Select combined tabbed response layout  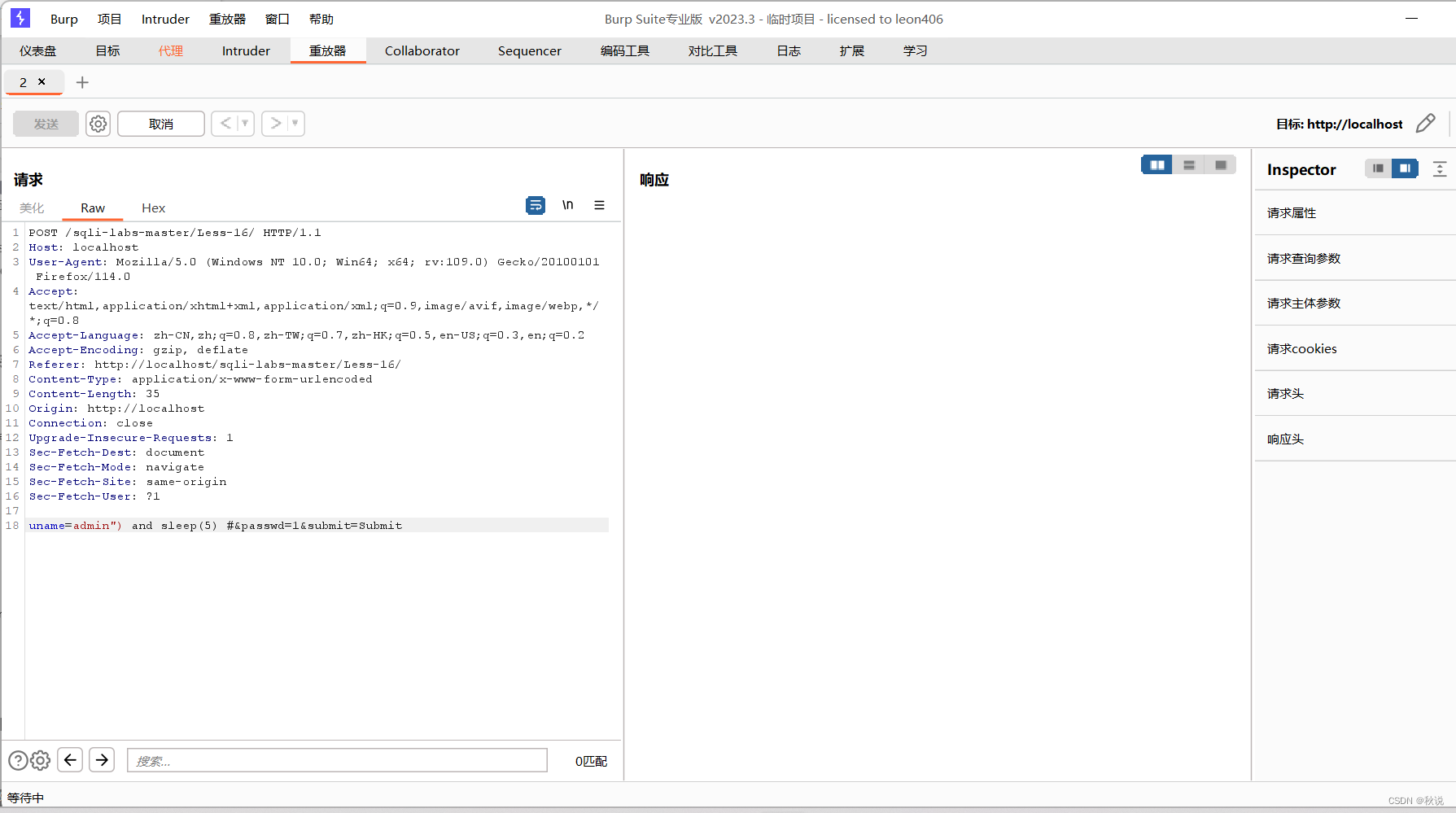click(1221, 165)
